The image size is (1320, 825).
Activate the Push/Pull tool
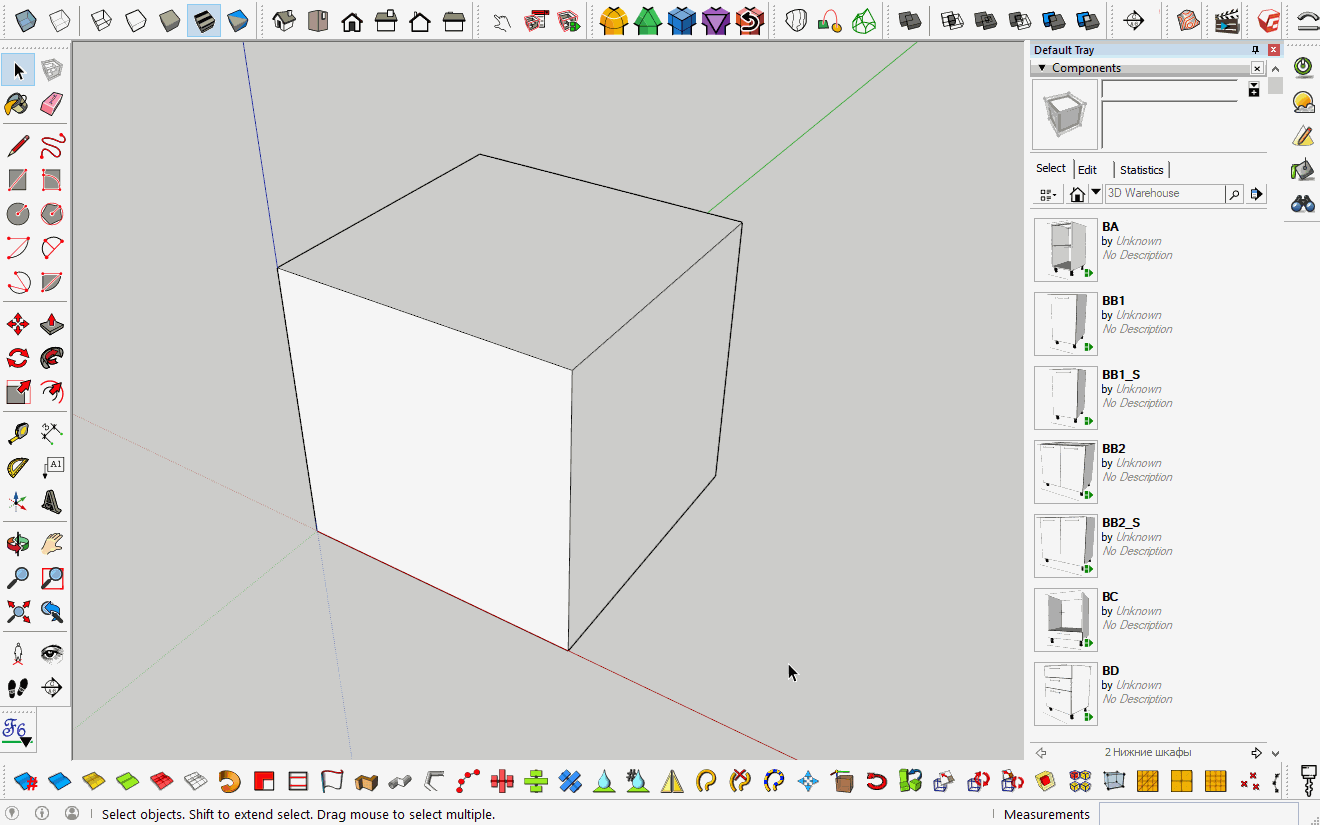(52, 323)
